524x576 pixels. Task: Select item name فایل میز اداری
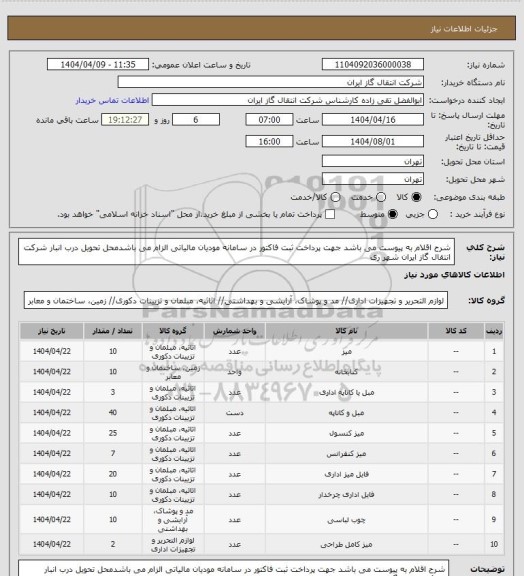346,474
